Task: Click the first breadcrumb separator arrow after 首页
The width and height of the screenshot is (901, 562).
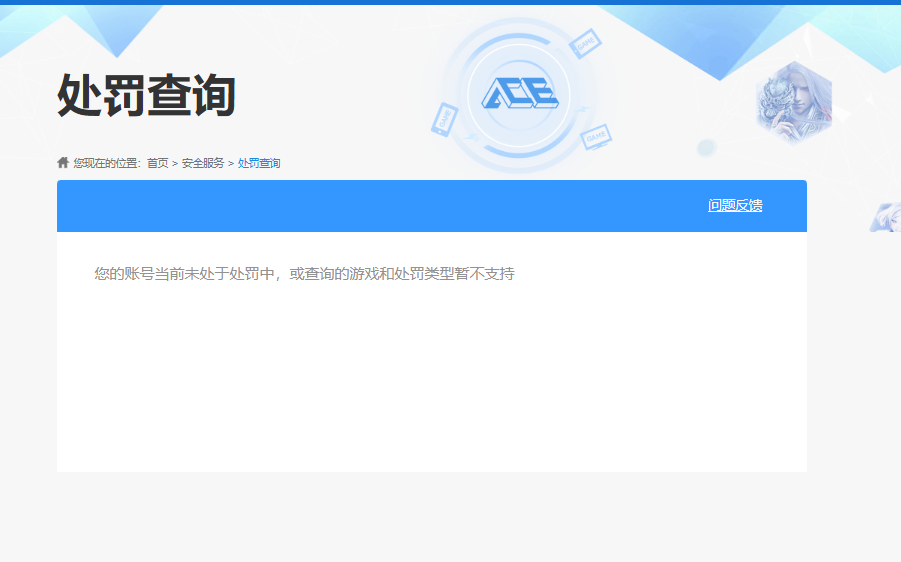Action: 175,163
